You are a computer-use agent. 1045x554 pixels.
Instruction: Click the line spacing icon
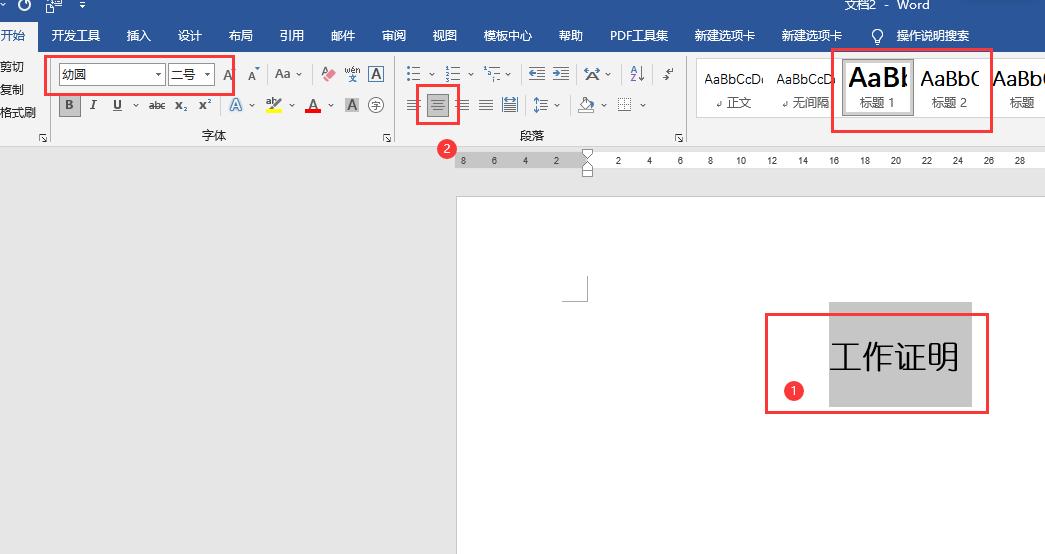click(x=540, y=105)
